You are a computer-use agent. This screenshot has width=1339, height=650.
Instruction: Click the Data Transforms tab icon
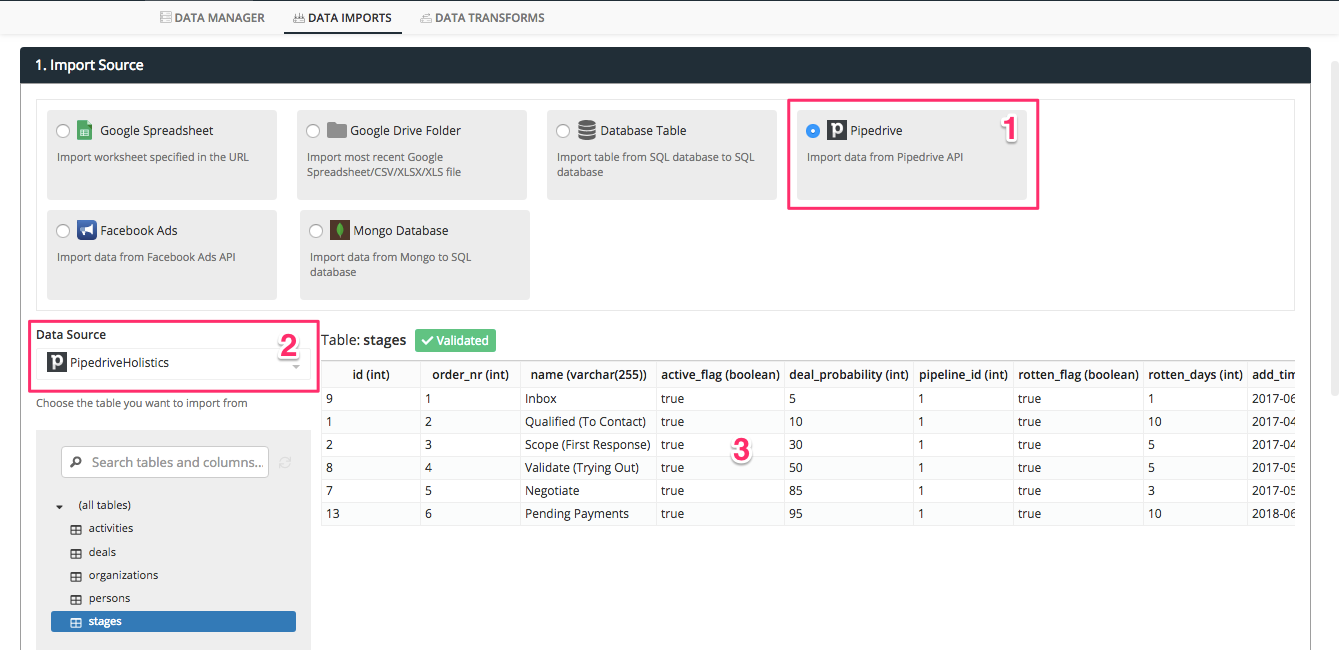(x=427, y=18)
